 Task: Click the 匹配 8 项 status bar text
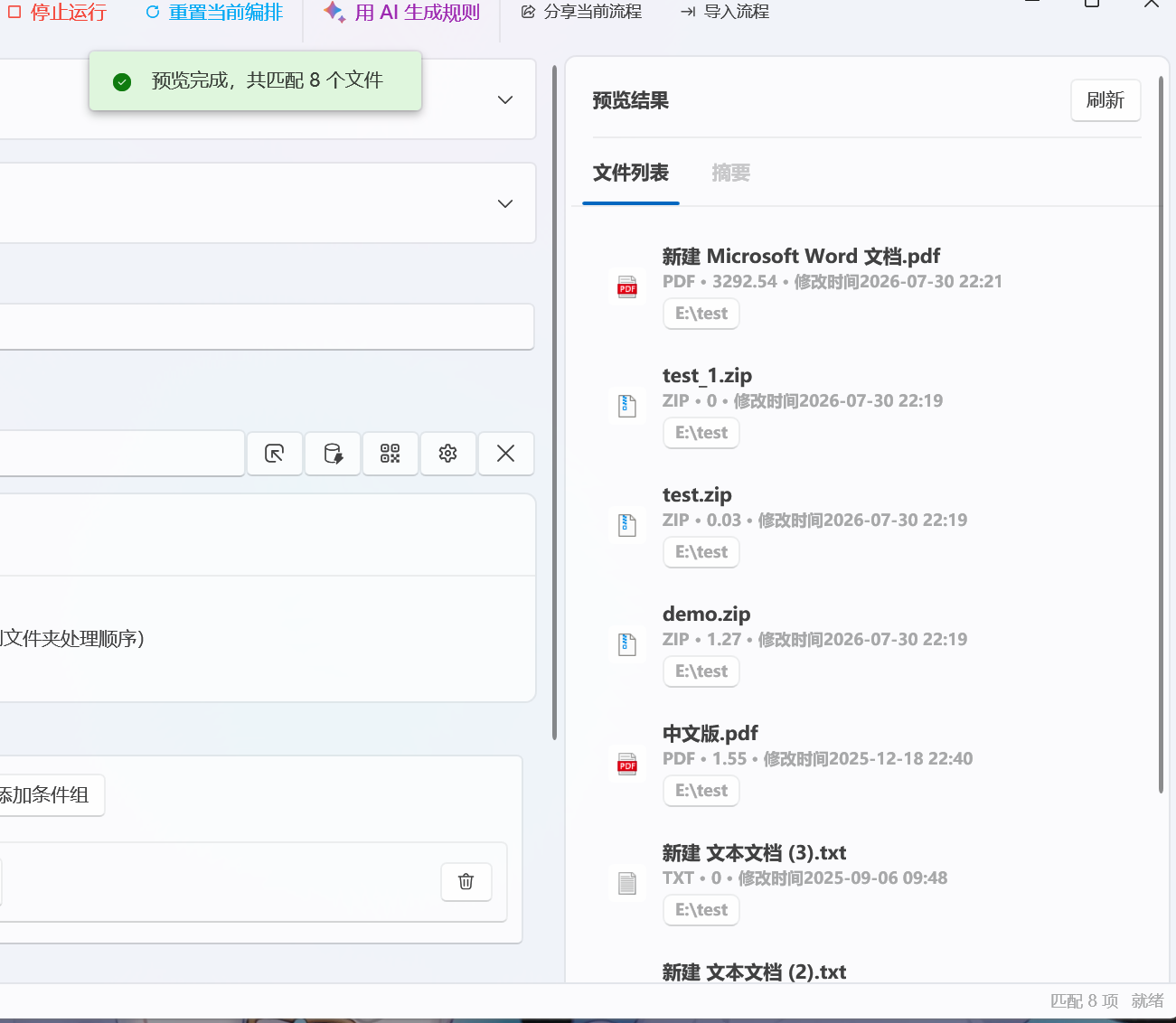[1084, 1001]
